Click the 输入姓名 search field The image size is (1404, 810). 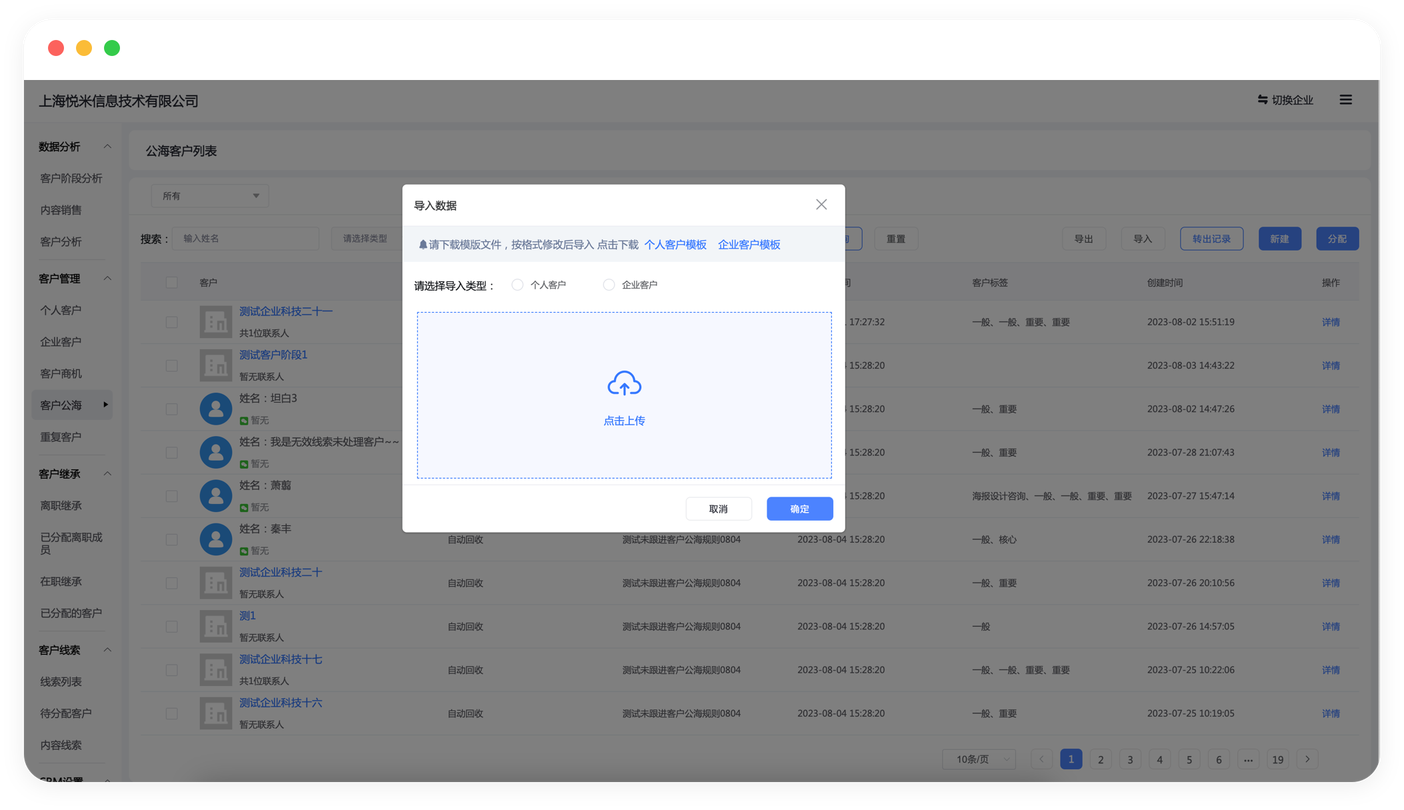coord(245,239)
